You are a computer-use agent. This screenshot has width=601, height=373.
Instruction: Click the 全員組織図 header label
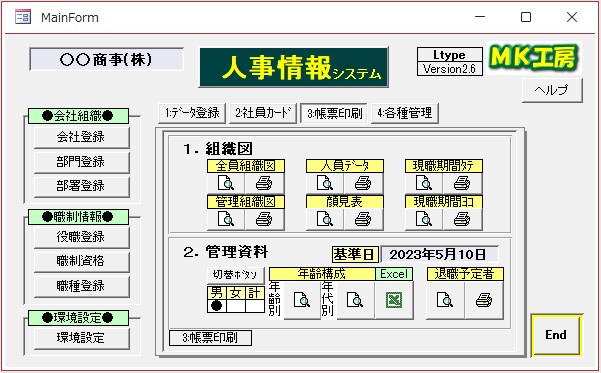coord(246,166)
